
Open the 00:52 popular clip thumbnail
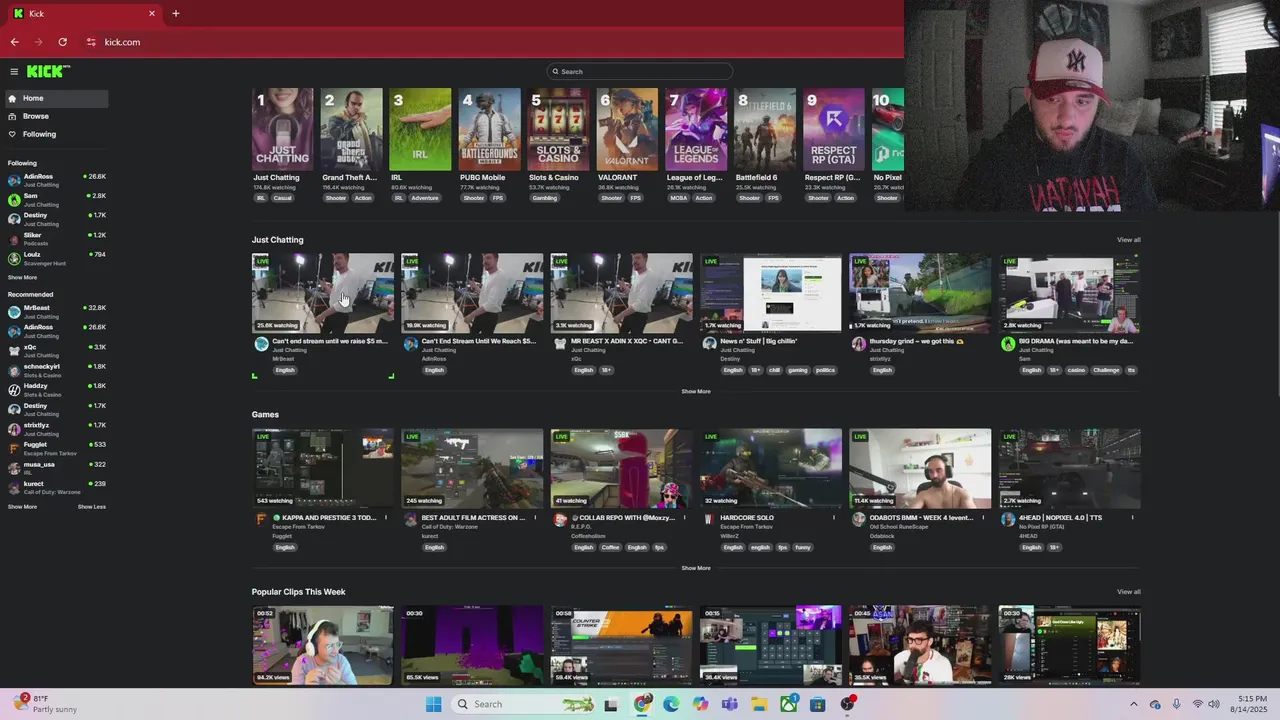(x=323, y=645)
